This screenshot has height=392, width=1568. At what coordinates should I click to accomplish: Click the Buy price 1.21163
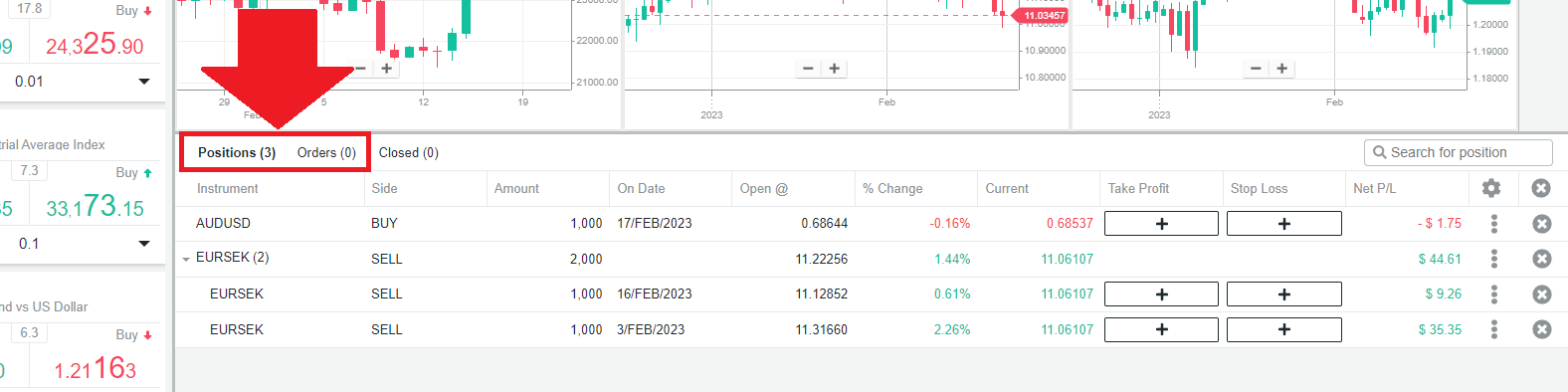click(96, 369)
